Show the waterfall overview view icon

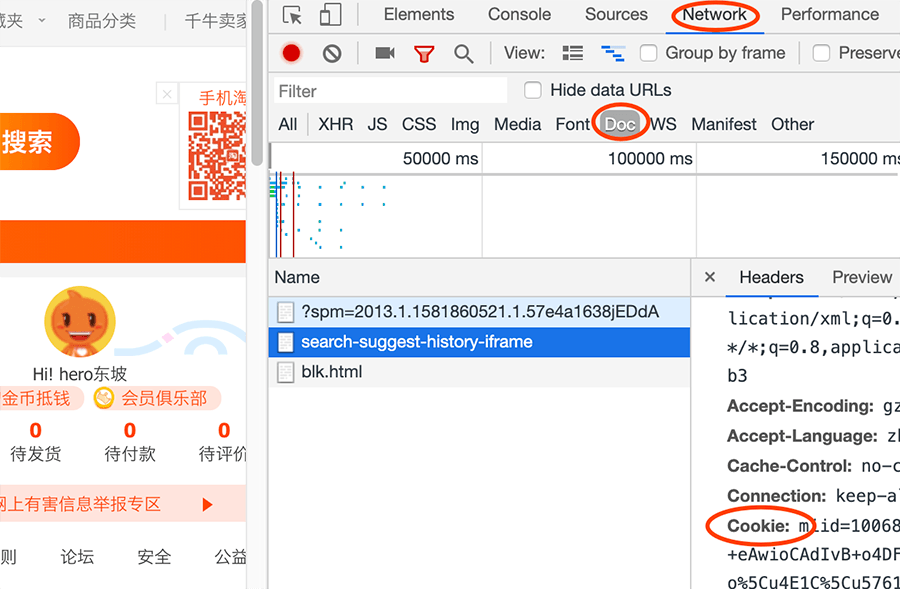click(x=612, y=53)
